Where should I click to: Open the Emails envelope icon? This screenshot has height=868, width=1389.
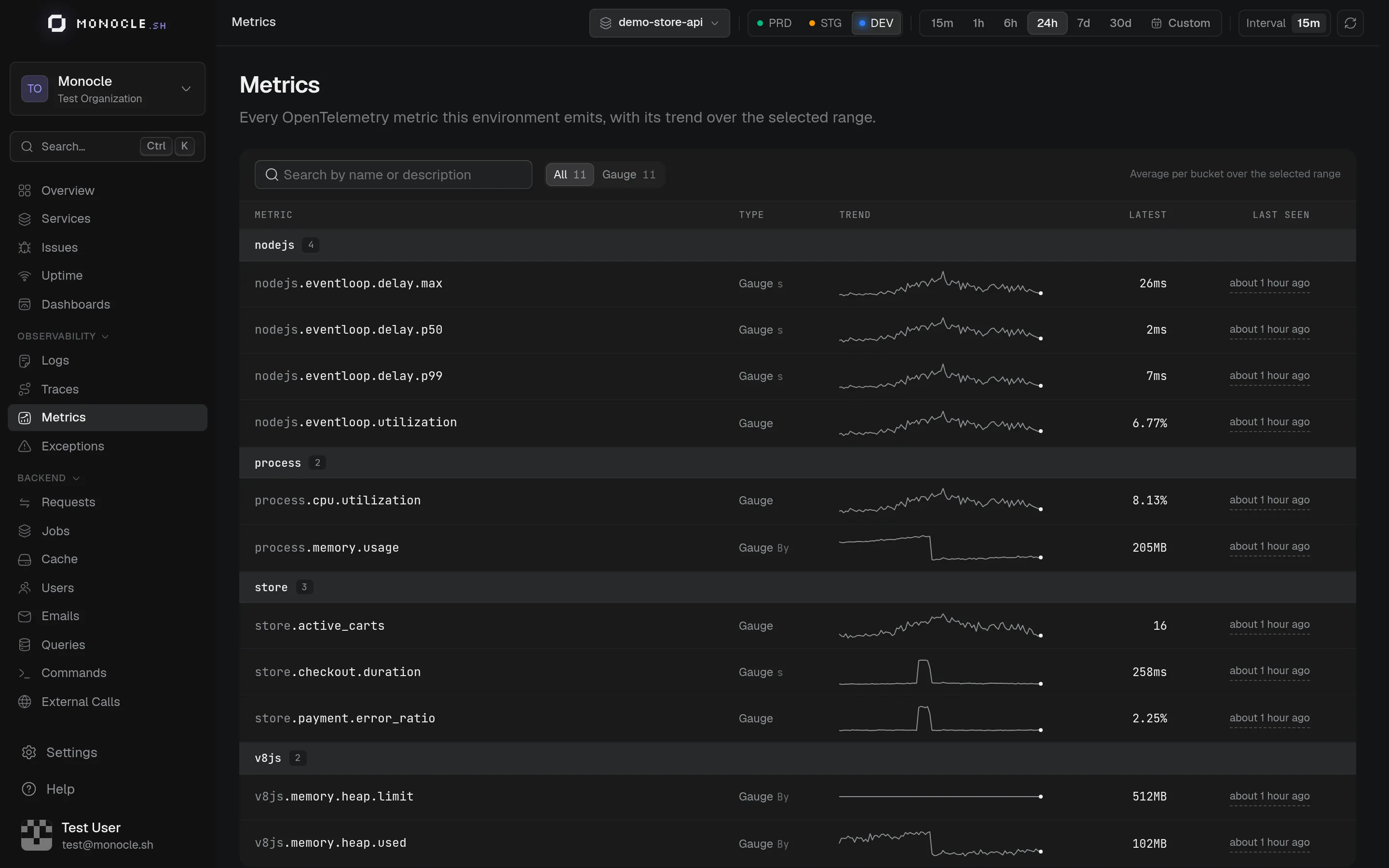coord(25,616)
